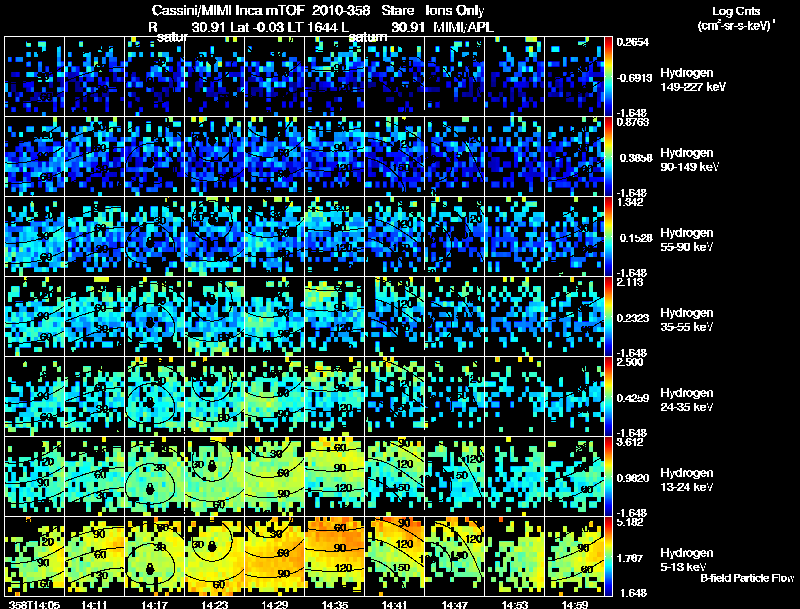The image size is (800, 609).
Task: Click the 'Hydrogen 35-55 keV' row label
Action: 687,320
